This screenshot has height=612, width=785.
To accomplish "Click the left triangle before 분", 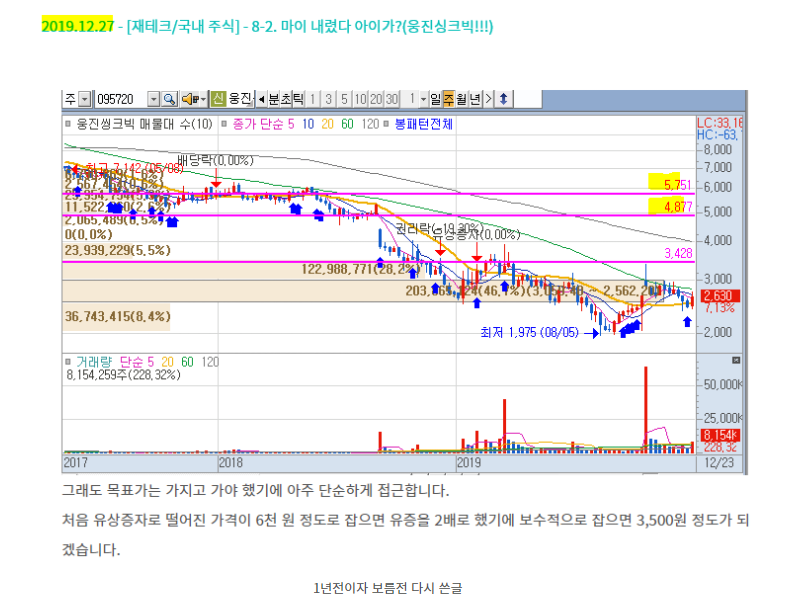I will pos(261,99).
